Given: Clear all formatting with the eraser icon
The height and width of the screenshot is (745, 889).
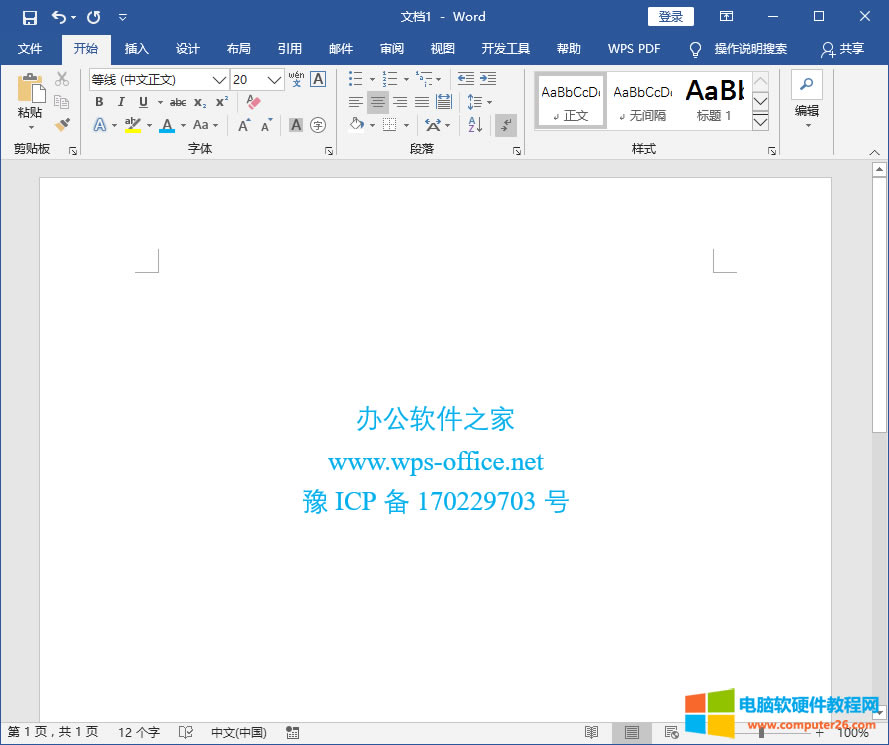Looking at the screenshot, I should point(252,101).
